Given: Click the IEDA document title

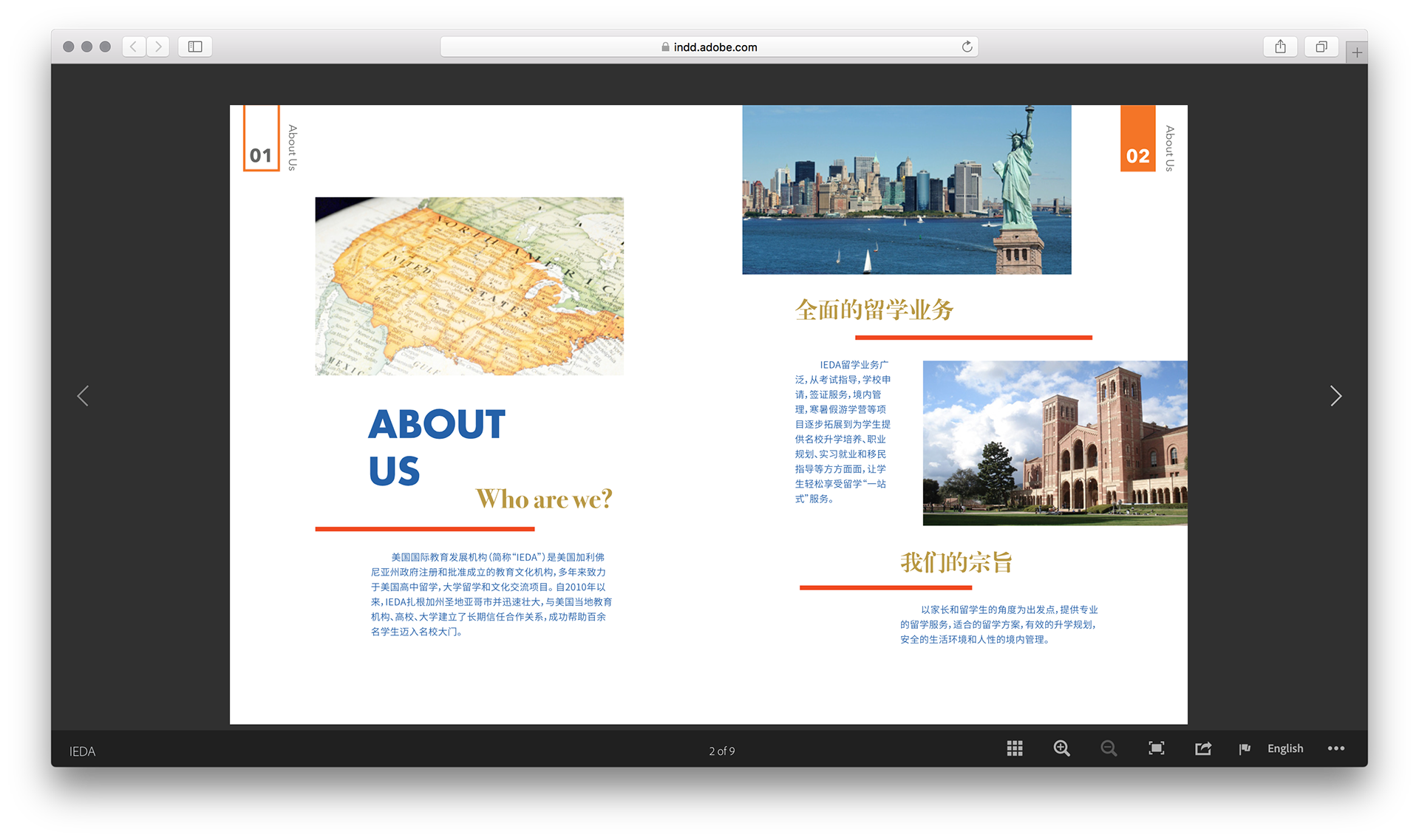Looking at the screenshot, I should 82,751.
